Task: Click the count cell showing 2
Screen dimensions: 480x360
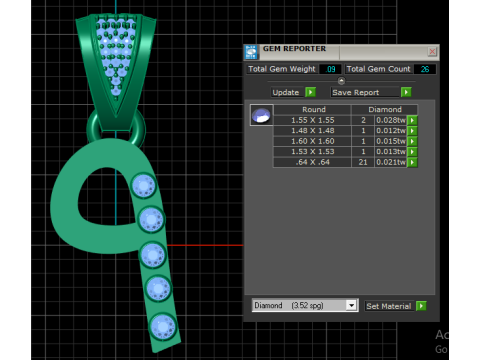Action: click(x=363, y=120)
